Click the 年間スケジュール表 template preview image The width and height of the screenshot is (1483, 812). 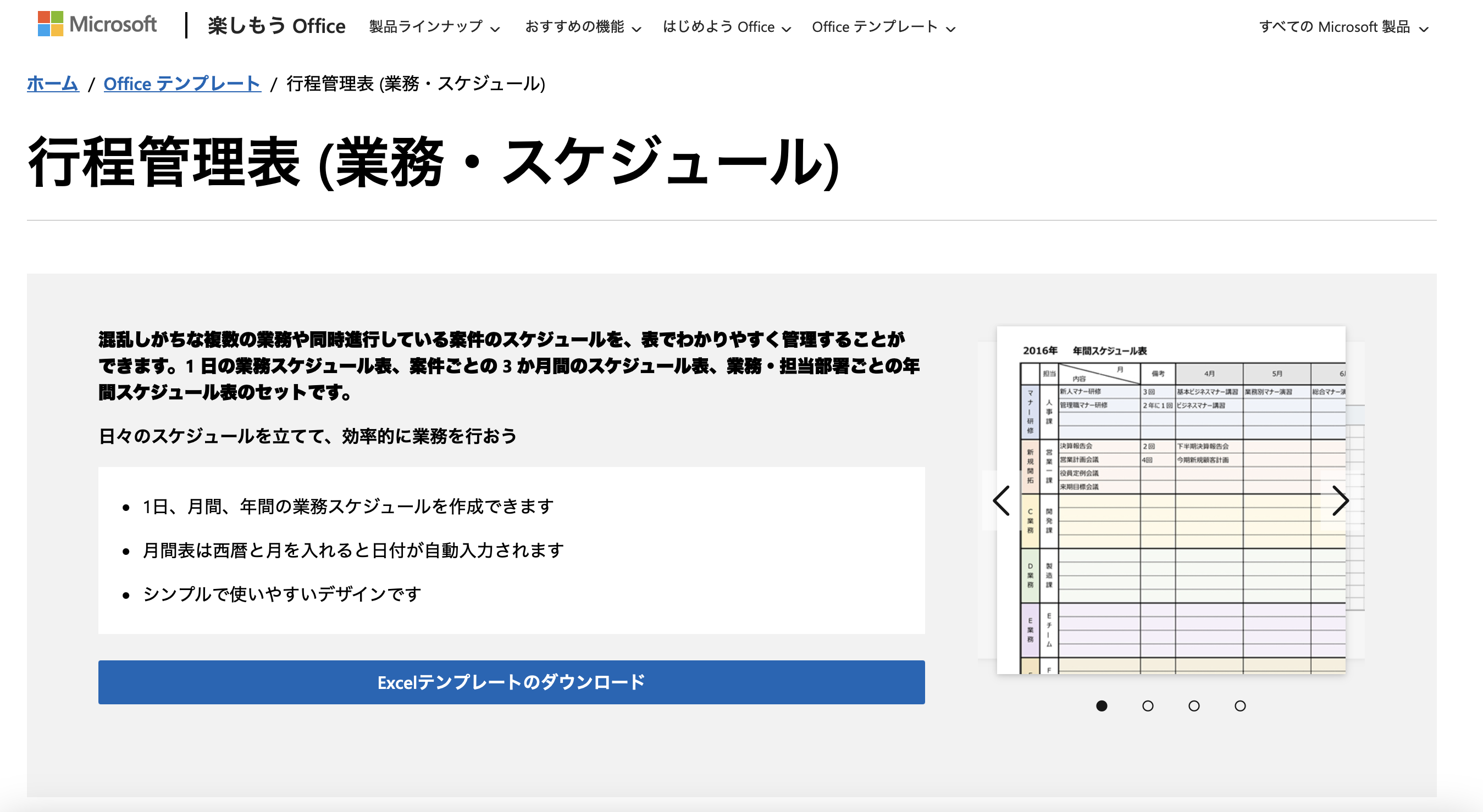[x=1171, y=499]
